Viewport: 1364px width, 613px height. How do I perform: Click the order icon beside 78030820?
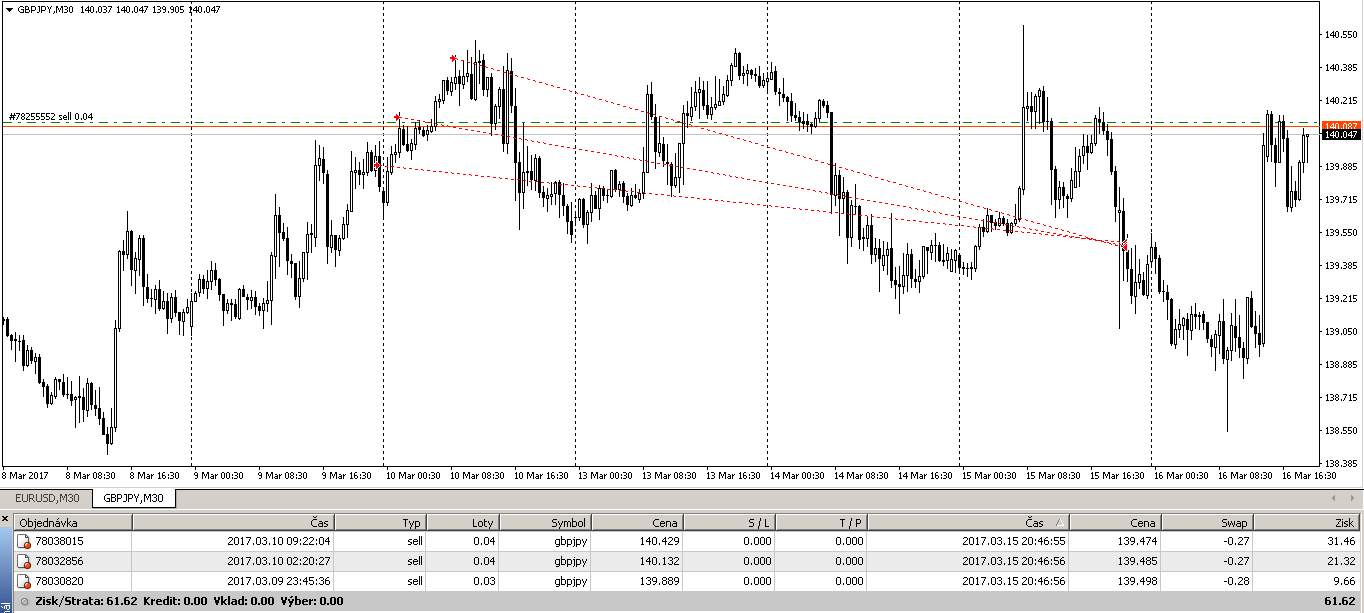click(24, 580)
